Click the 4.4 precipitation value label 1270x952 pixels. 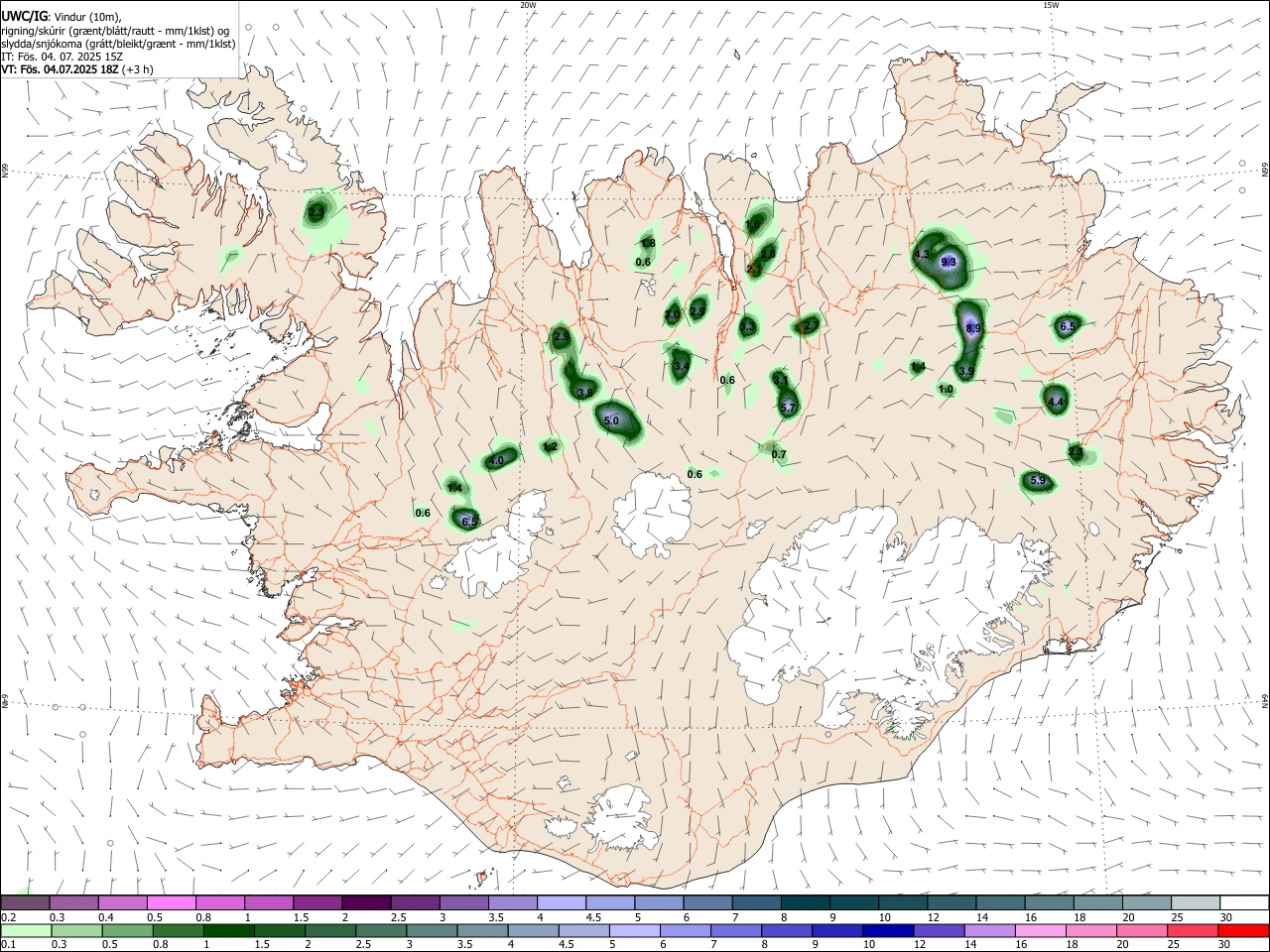click(x=1056, y=402)
